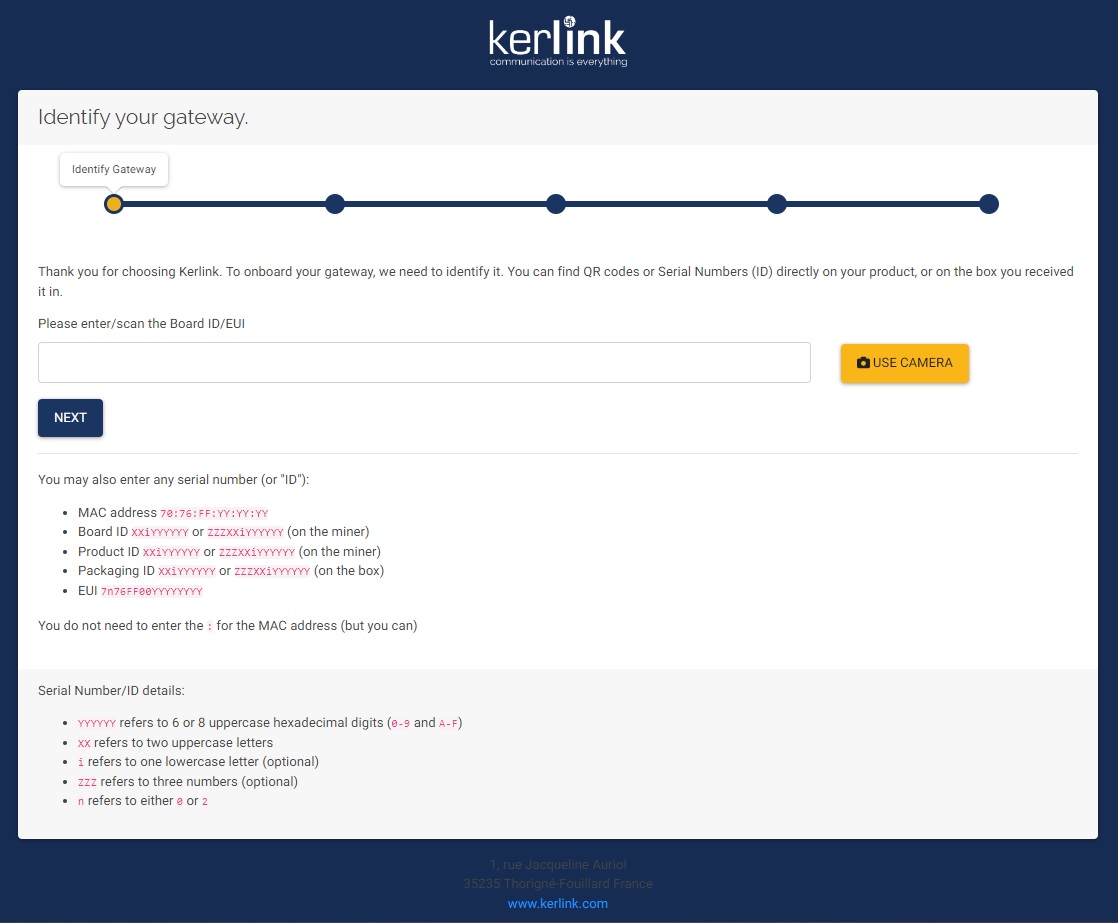
Task: Select the last progress step dot
Action: tap(988, 204)
